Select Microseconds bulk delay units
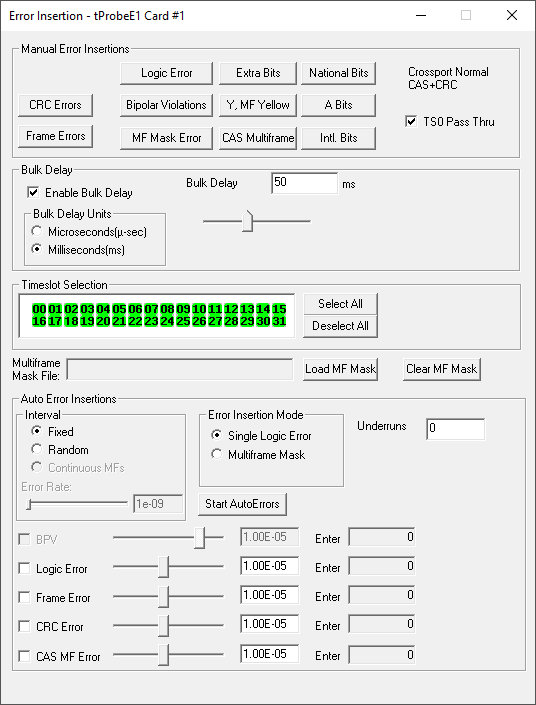Image resolution: width=536 pixels, height=705 pixels. (36, 232)
